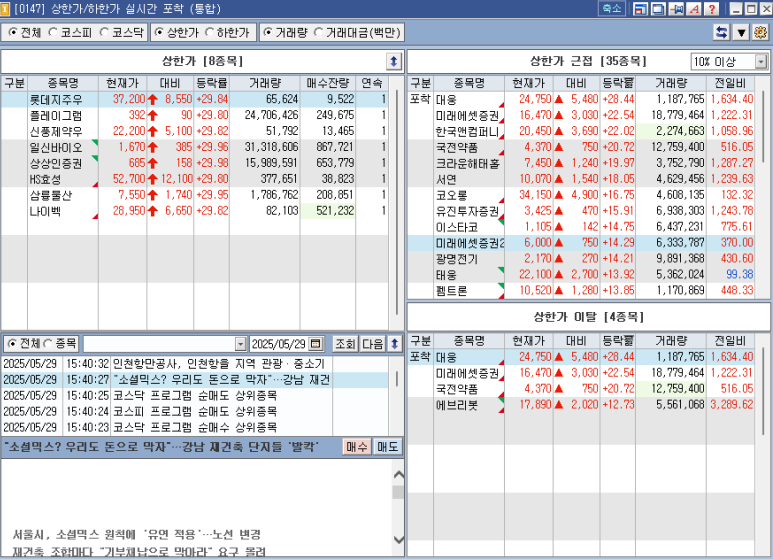Screen dimensions: 773x559
Task: Open the black triangle dropdown near gear
Action: 741,33
